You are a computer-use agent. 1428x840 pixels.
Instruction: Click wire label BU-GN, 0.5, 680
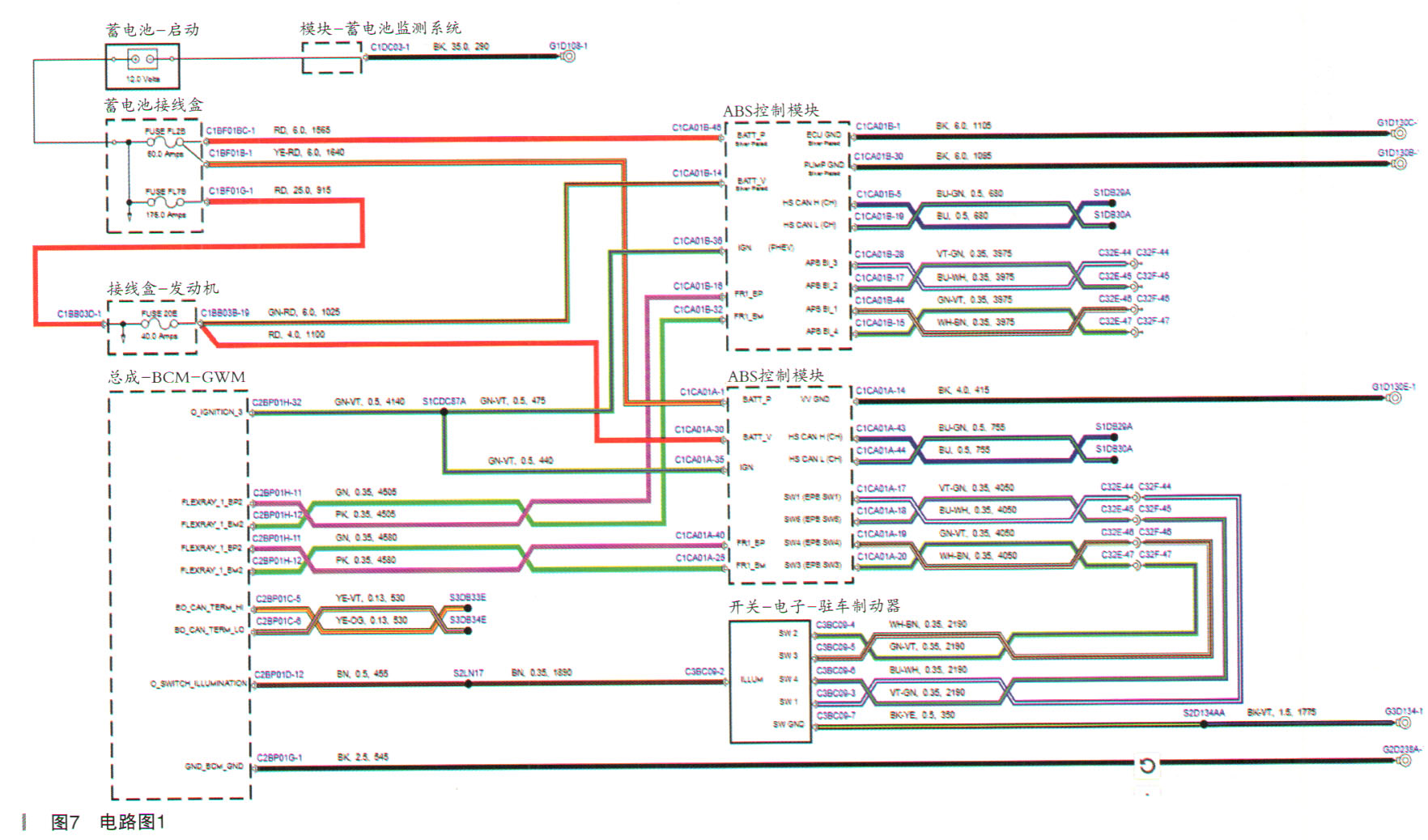pyautogui.click(x=970, y=194)
